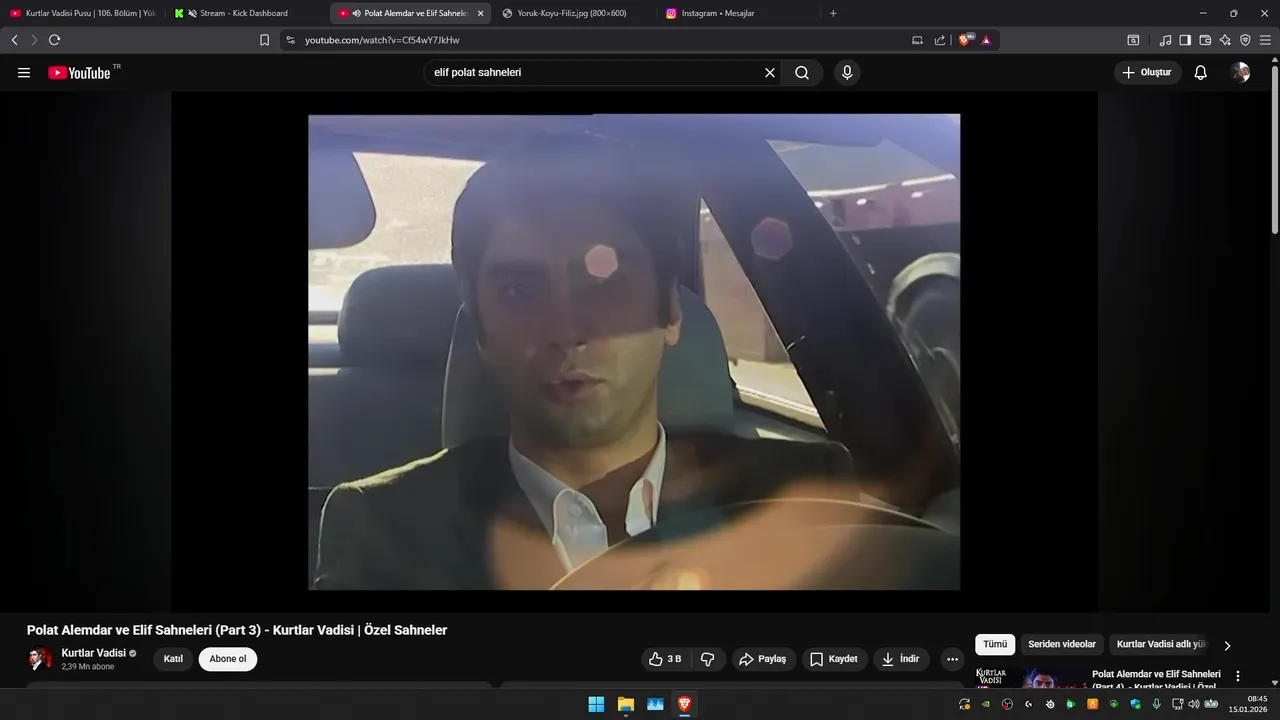Click the share-page icon in address bar
This screenshot has width=1280, height=720.
[x=940, y=40]
